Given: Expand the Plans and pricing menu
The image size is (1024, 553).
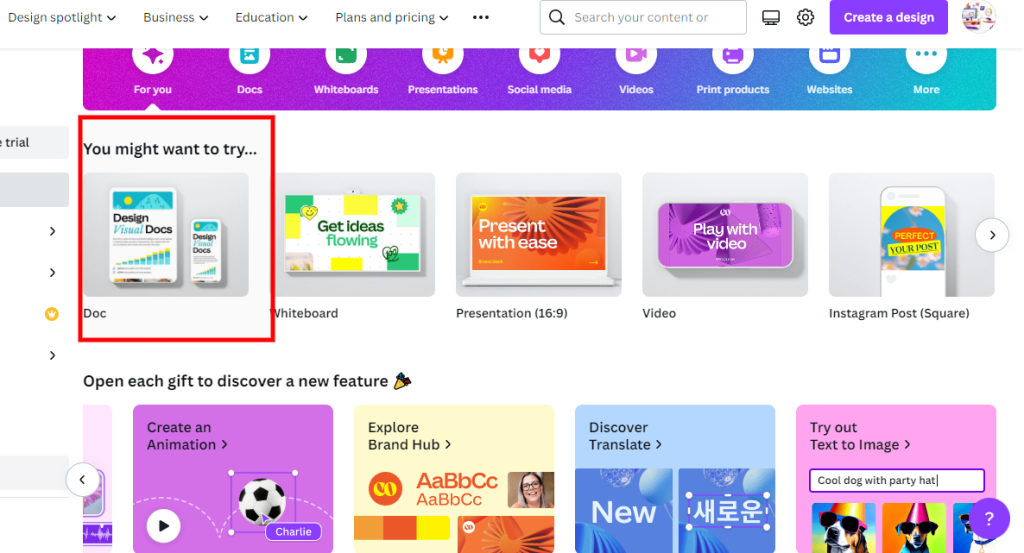Looking at the screenshot, I should pyautogui.click(x=392, y=18).
